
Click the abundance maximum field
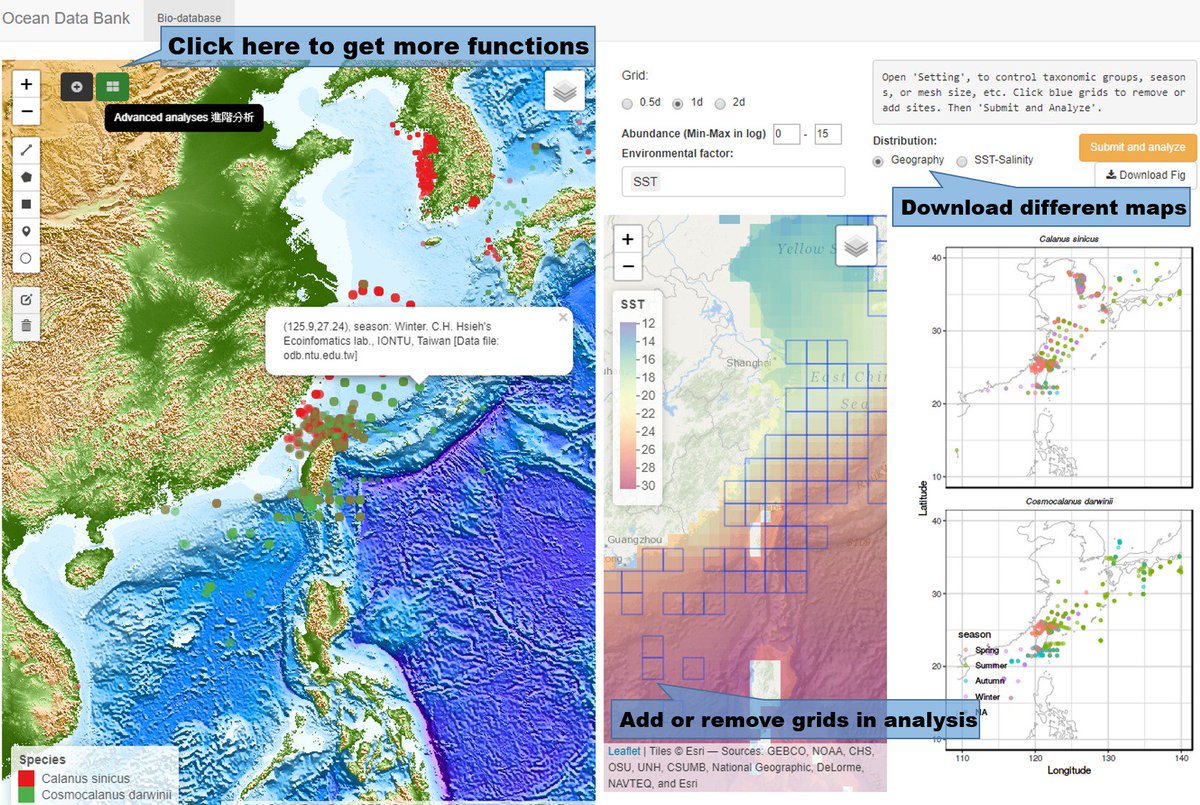828,134
